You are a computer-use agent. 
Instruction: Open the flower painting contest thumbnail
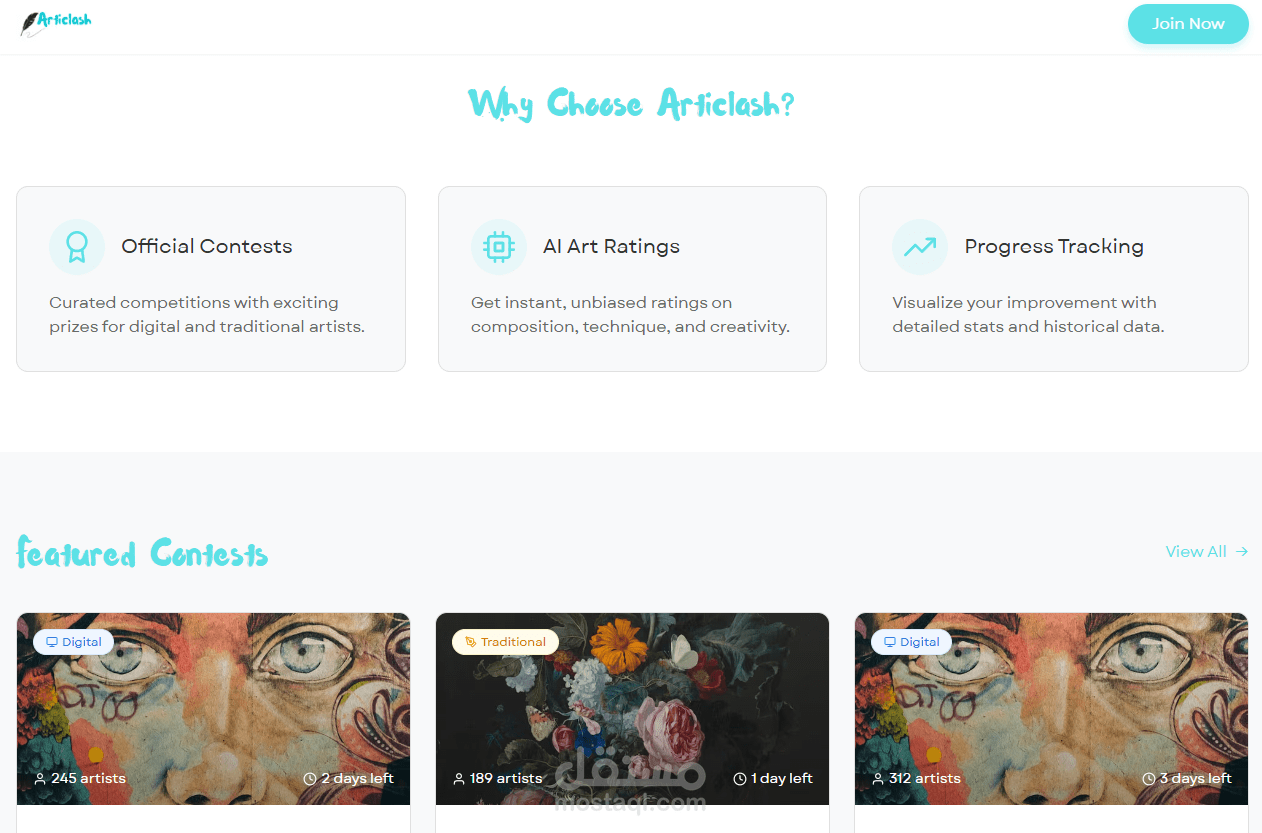[x=632, y=709]
